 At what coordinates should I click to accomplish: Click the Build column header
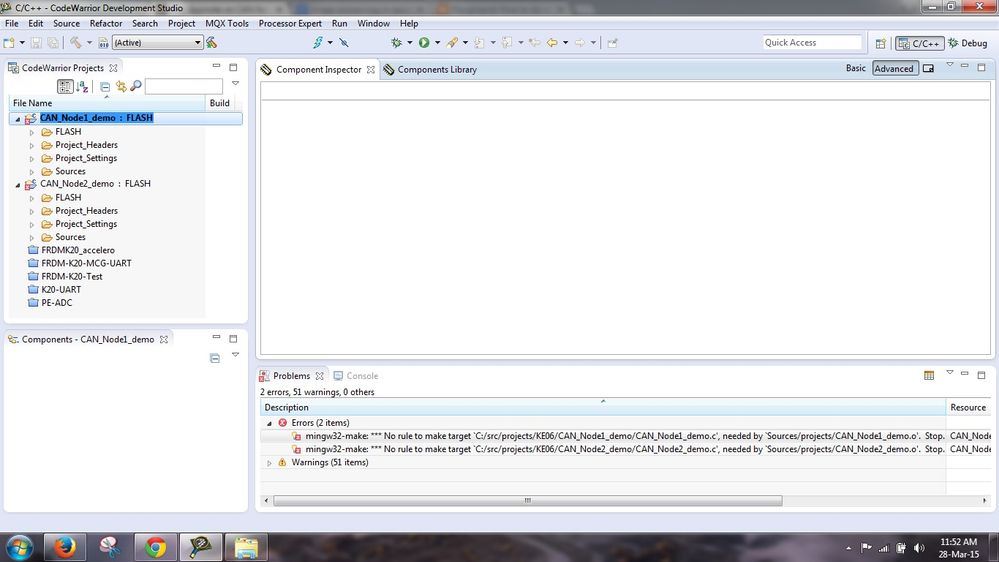click(219, 103)
